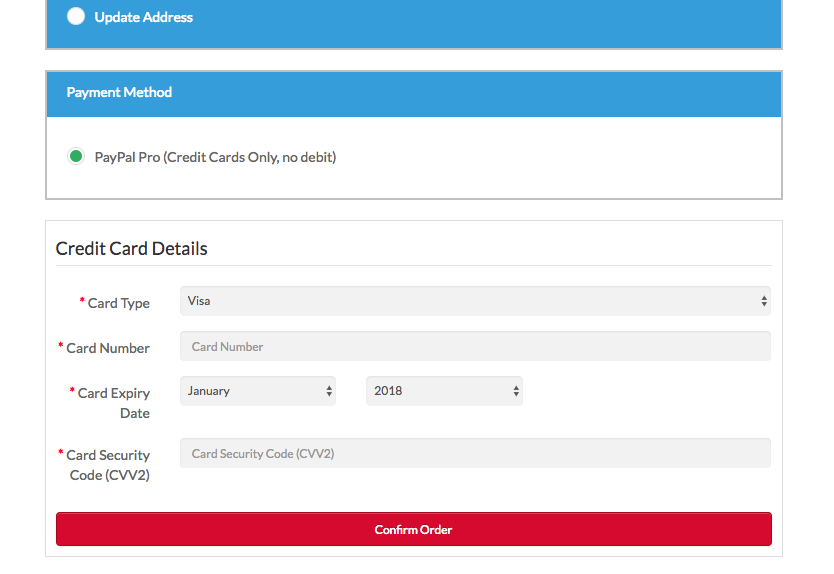This screenshot has width=834, height=574.
Task: Open the expiry month dropdown showing January
Action: tap(258, 391)
